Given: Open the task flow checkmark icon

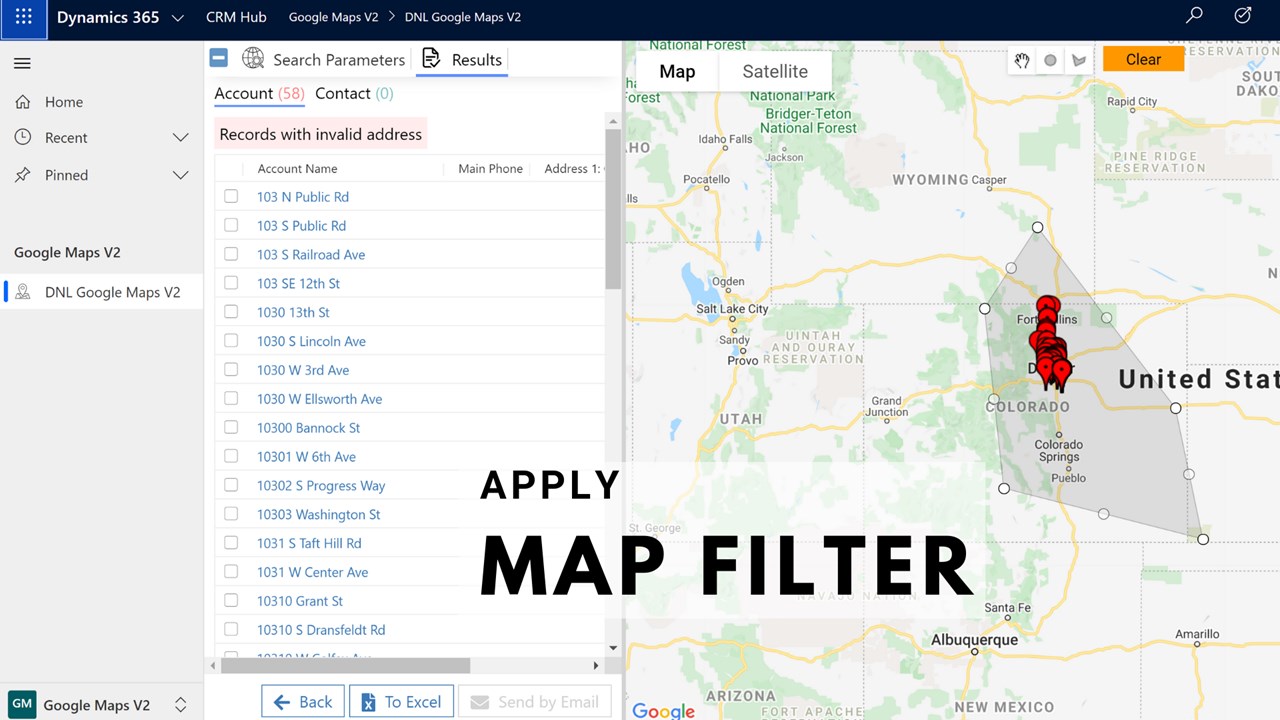Looking at the screenshot, I should [x=1243, y=16].
